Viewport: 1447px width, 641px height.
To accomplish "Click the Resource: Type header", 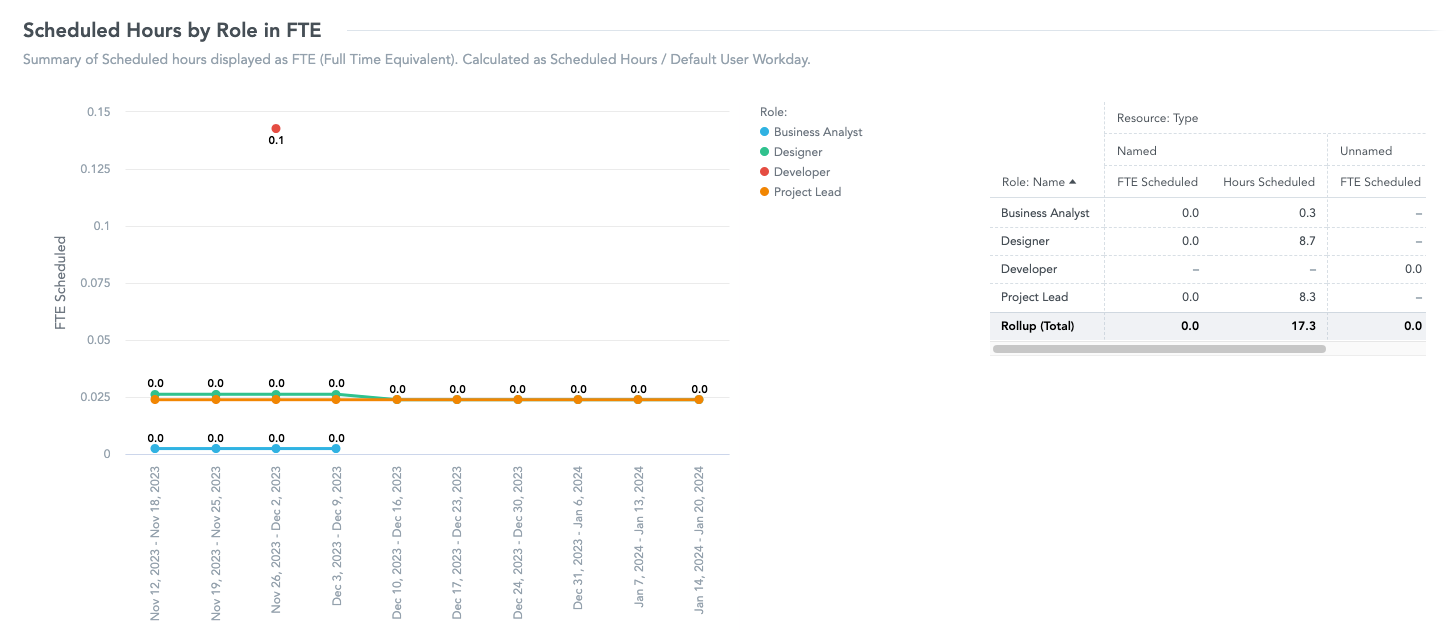I will point(1157,118).
